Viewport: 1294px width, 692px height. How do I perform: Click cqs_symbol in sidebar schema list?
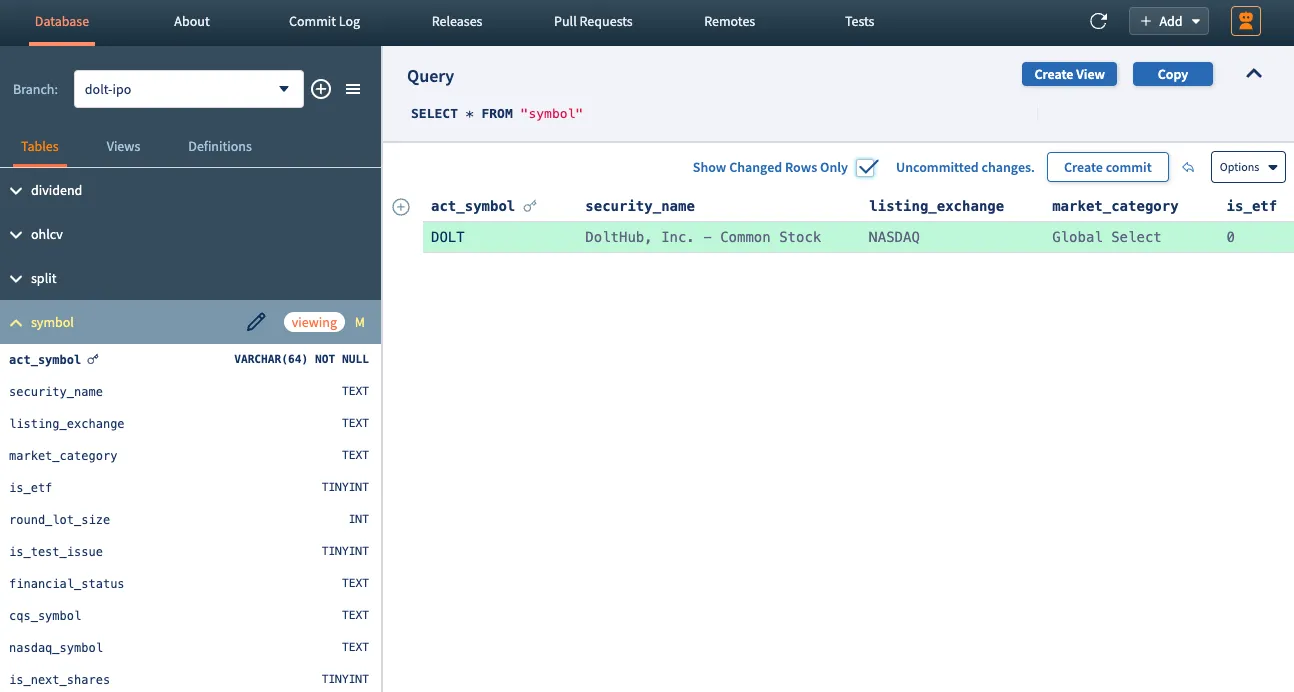(45, 615)
